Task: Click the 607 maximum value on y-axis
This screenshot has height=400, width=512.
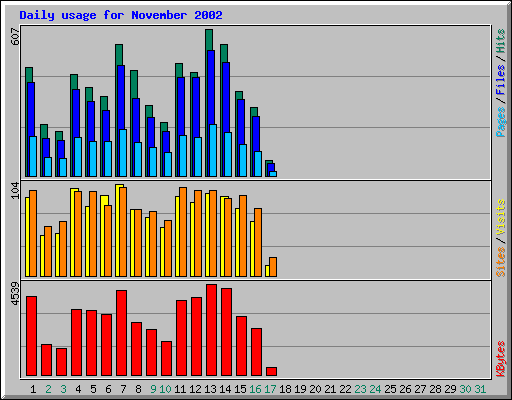Action: click(x=15, y=37)
